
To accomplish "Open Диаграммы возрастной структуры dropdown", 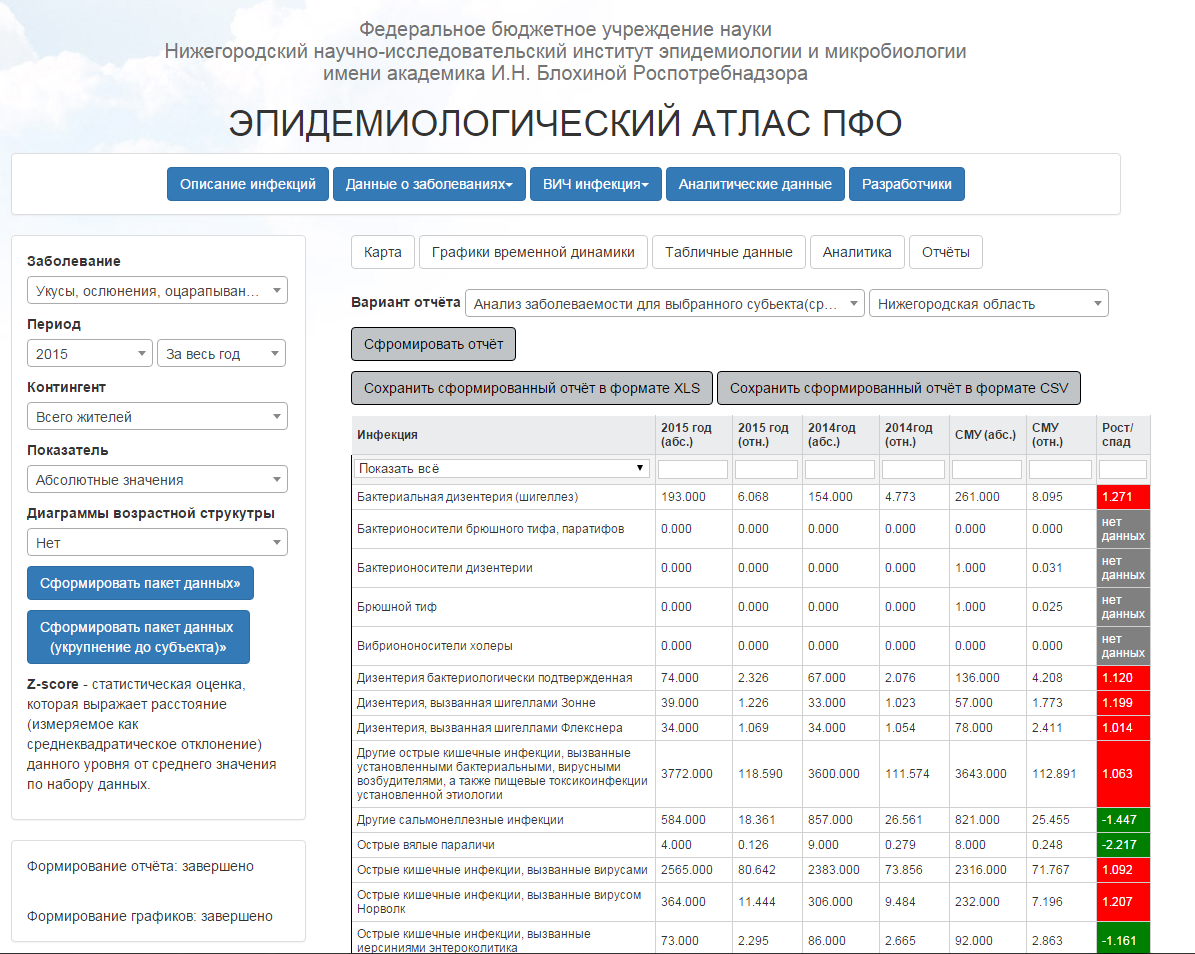I will [x=157, y=543].
